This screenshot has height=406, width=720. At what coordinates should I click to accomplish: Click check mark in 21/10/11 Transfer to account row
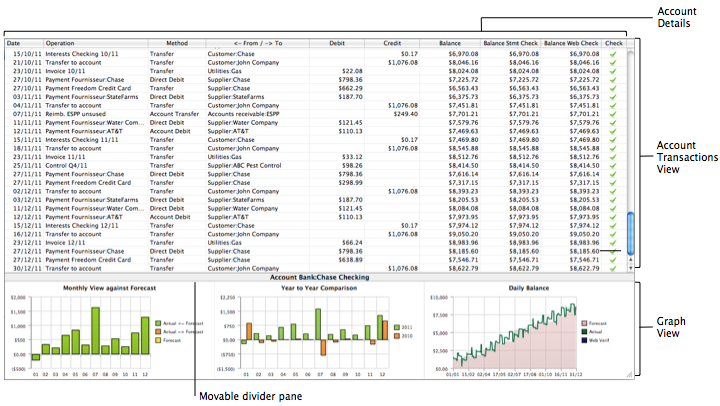point(613,62)
